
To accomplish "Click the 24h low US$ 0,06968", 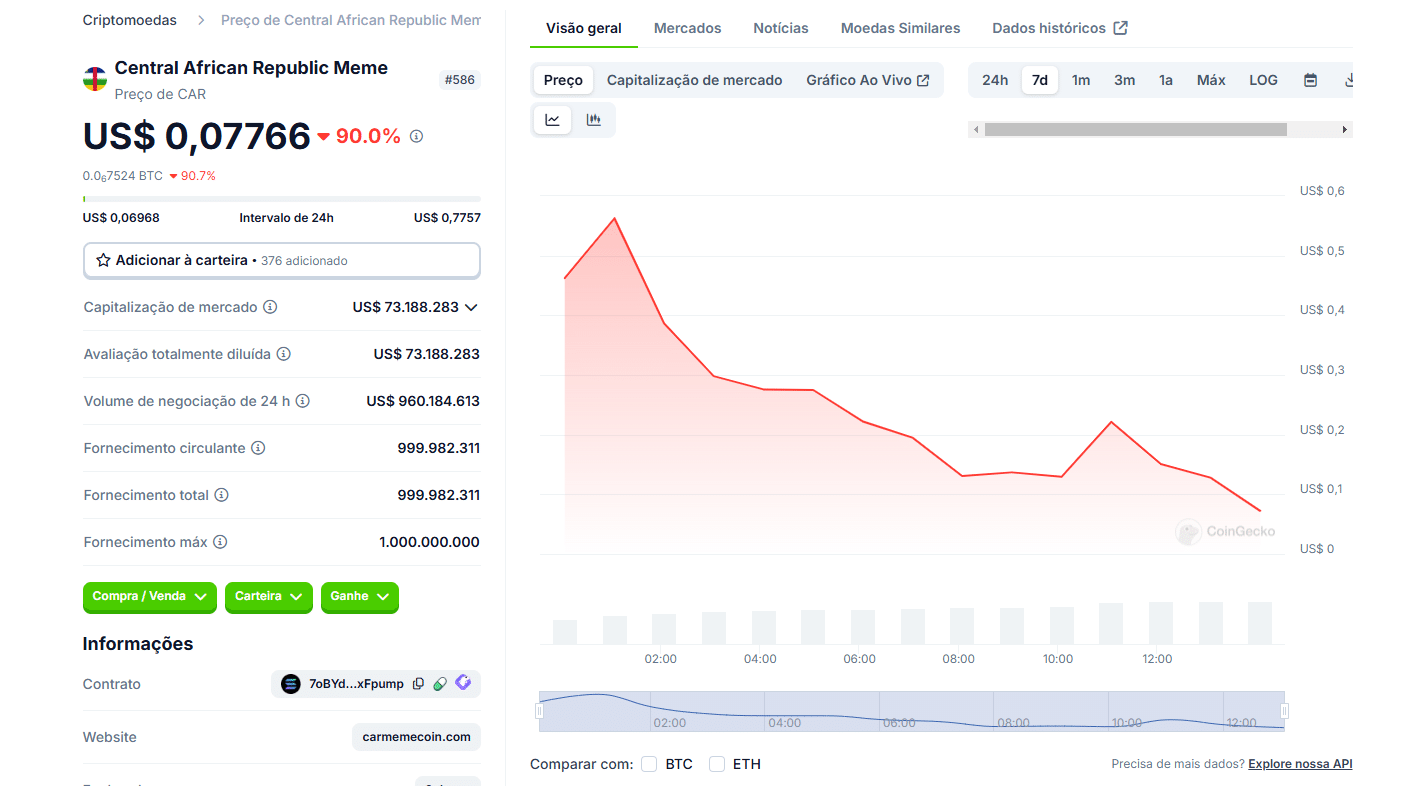I will coord(121,218).
